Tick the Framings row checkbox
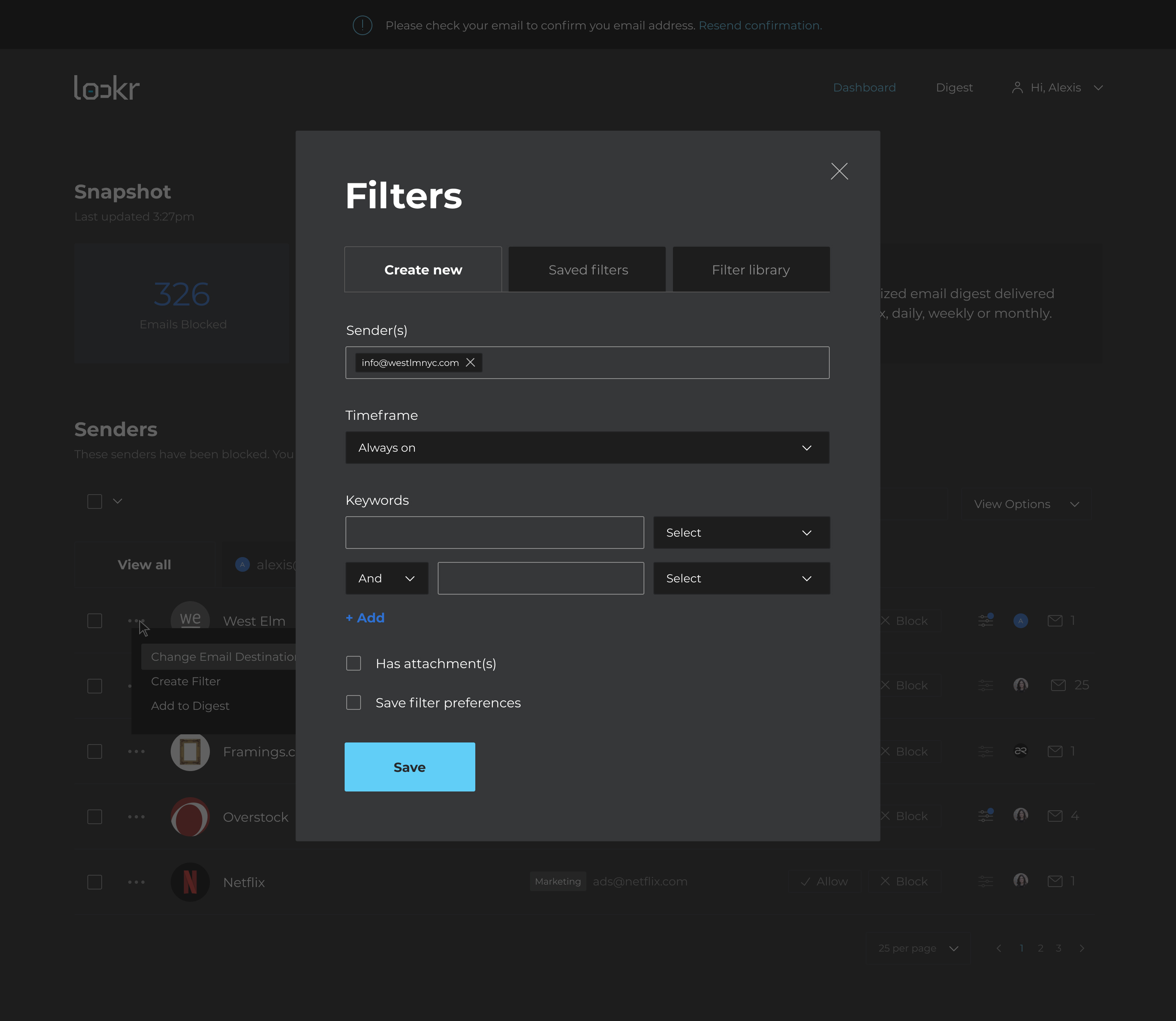 click(95, 751)
